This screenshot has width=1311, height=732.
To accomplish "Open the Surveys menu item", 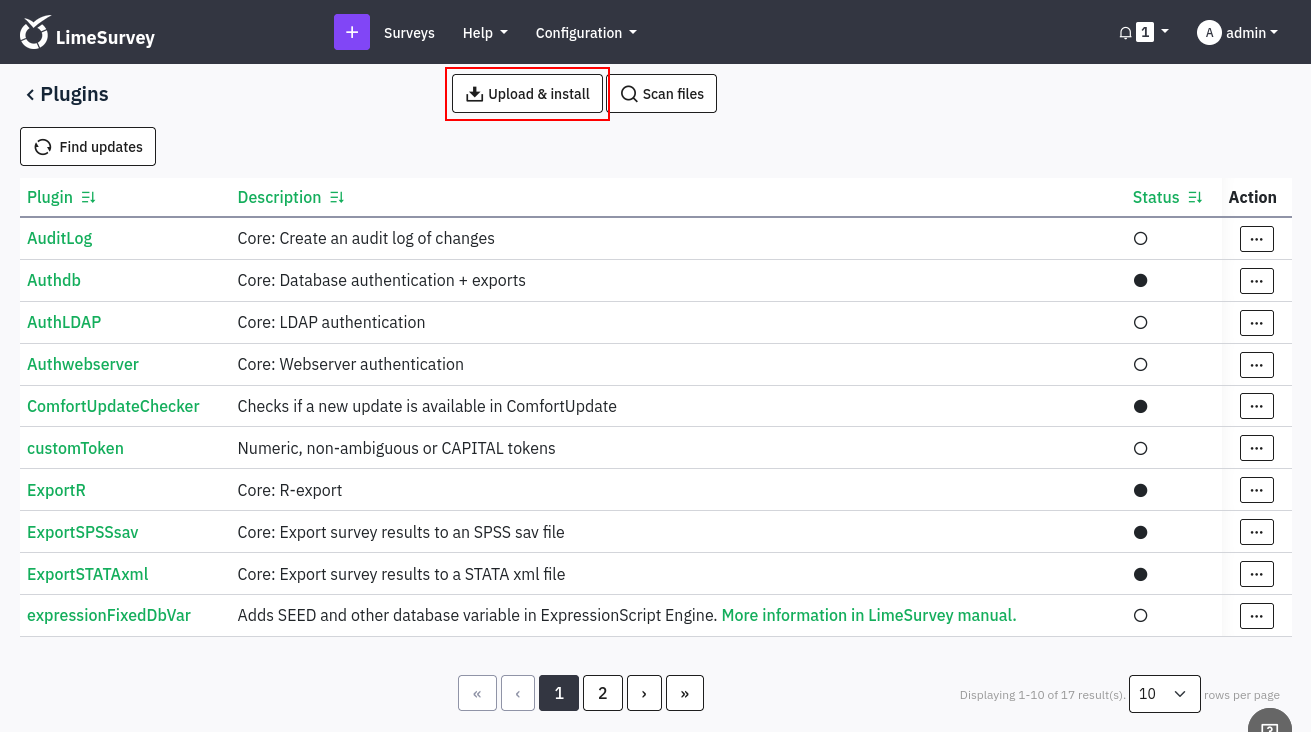I will 409,33.
